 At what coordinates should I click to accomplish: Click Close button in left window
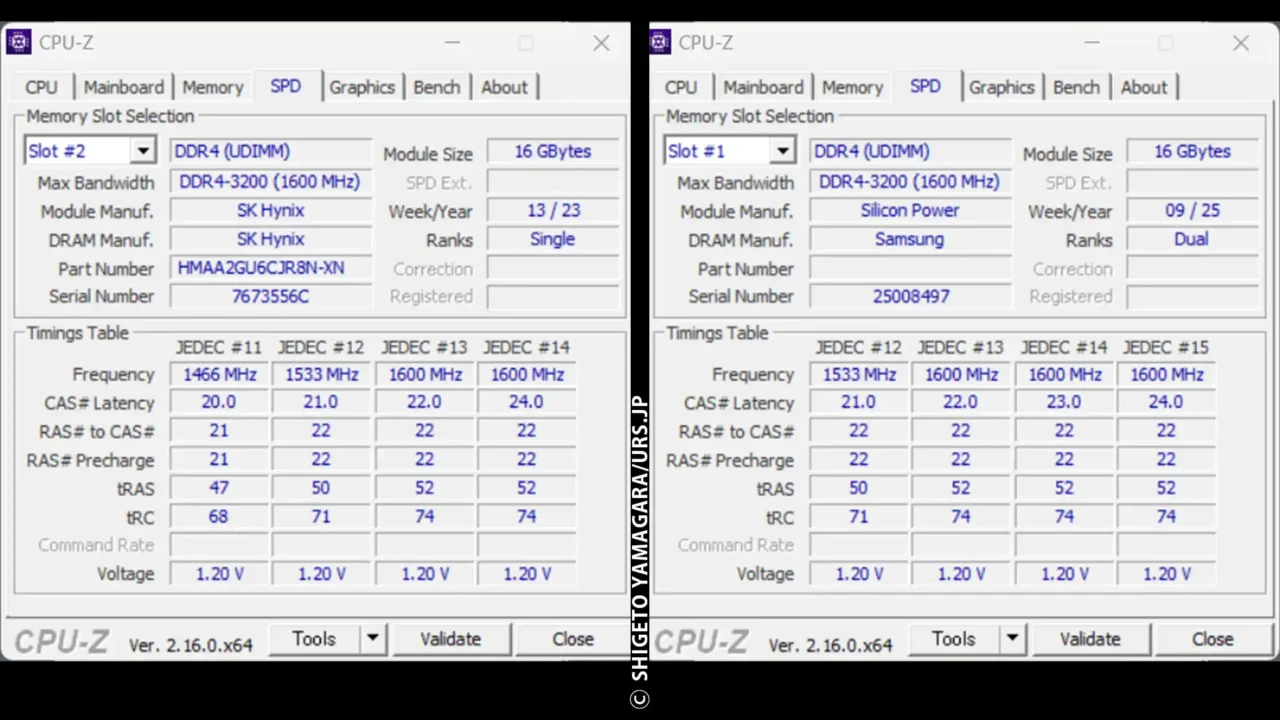coord(573,639)
